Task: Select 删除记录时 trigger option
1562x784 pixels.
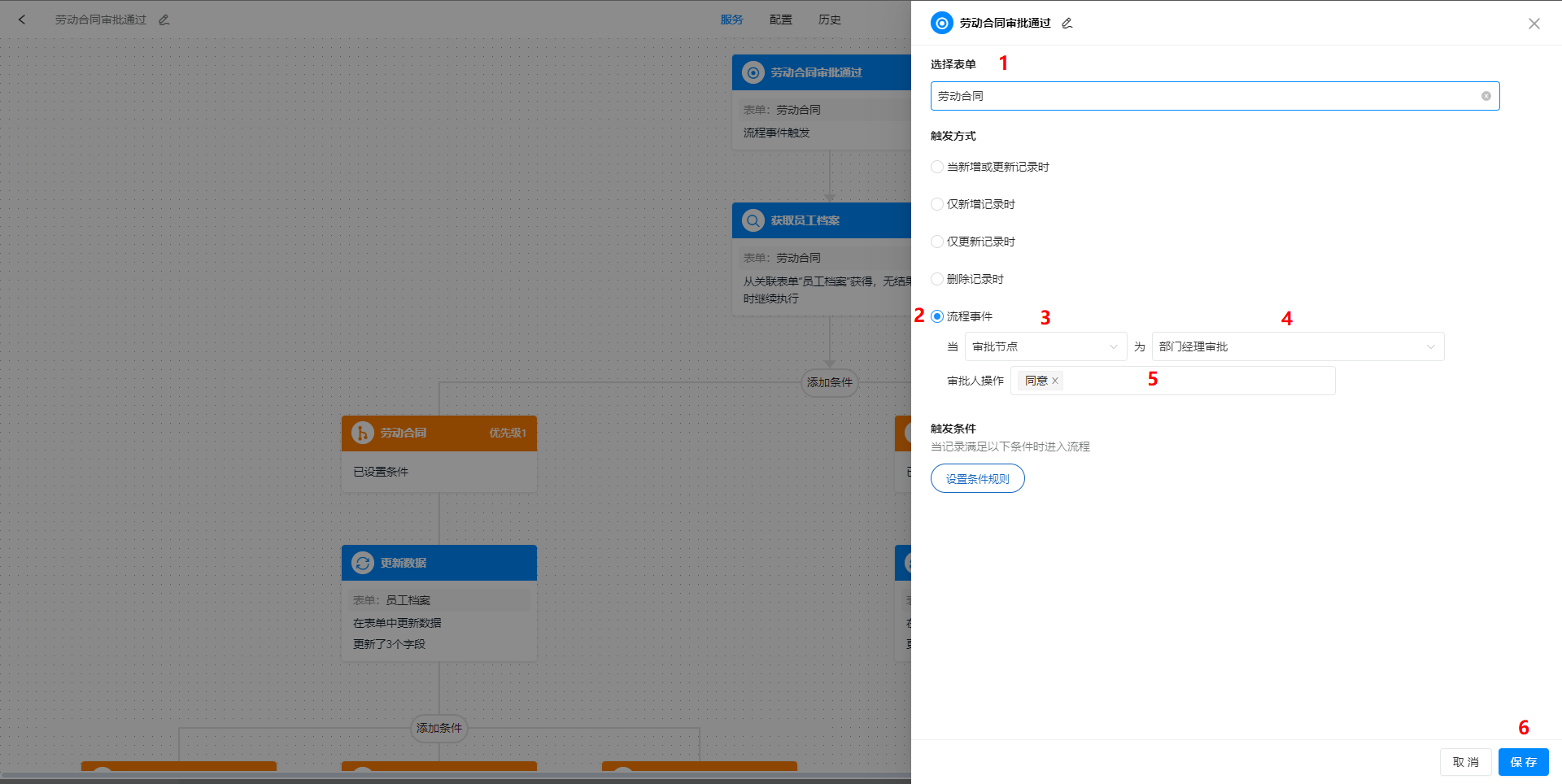Action: (x=936, y=278)
